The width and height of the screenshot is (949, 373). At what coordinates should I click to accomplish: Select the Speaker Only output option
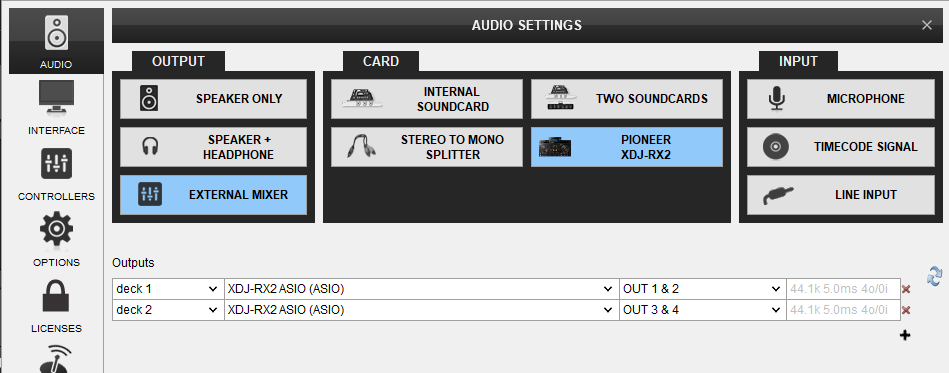pos(214,99)
